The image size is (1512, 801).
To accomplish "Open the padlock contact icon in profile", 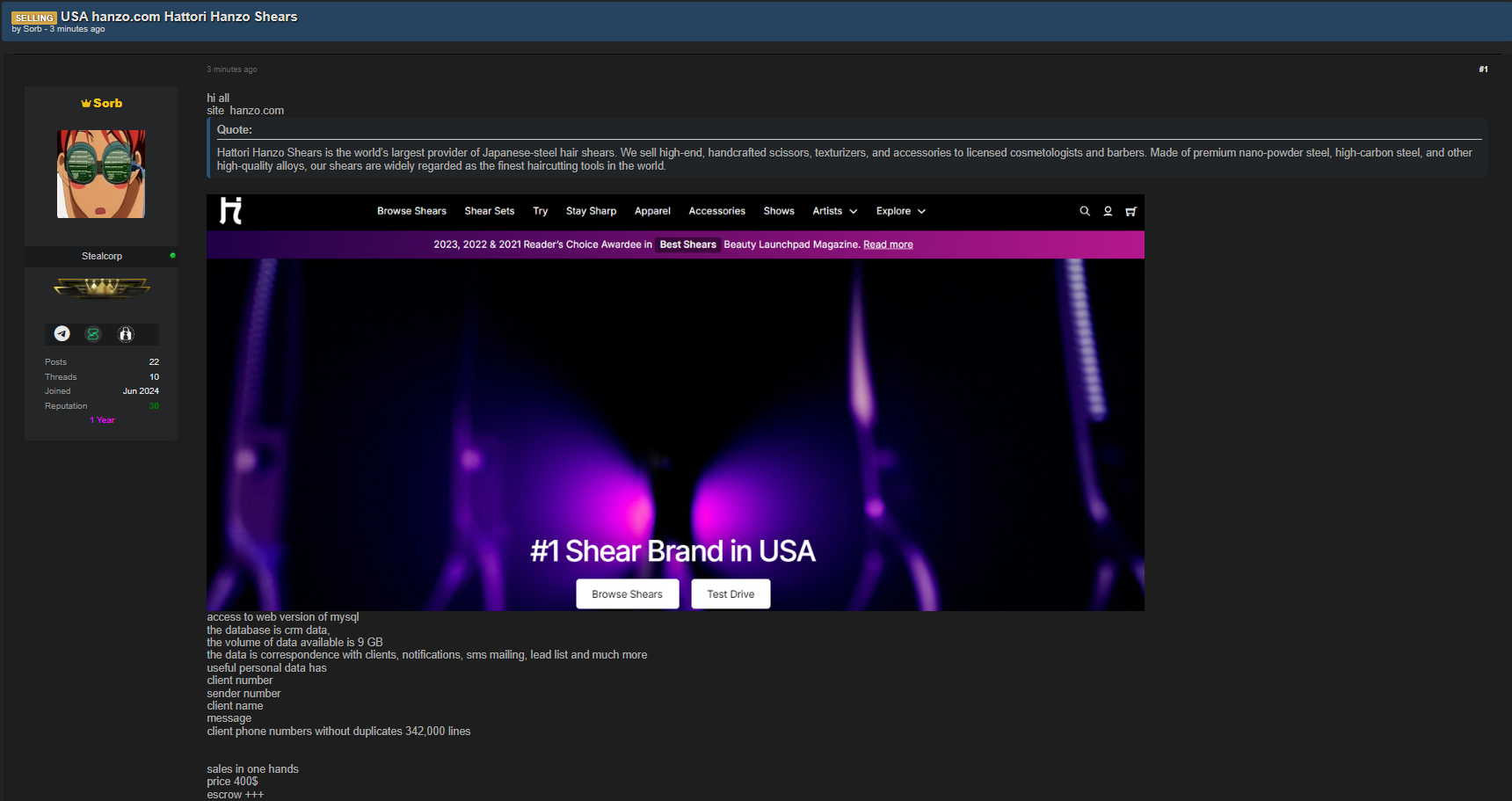I will point(126,334).
